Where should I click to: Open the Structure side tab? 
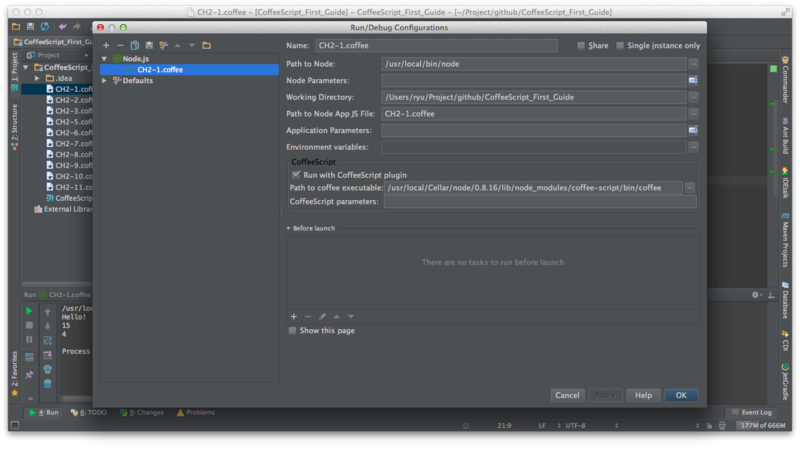pyautogui.click(x=15, y=127)
